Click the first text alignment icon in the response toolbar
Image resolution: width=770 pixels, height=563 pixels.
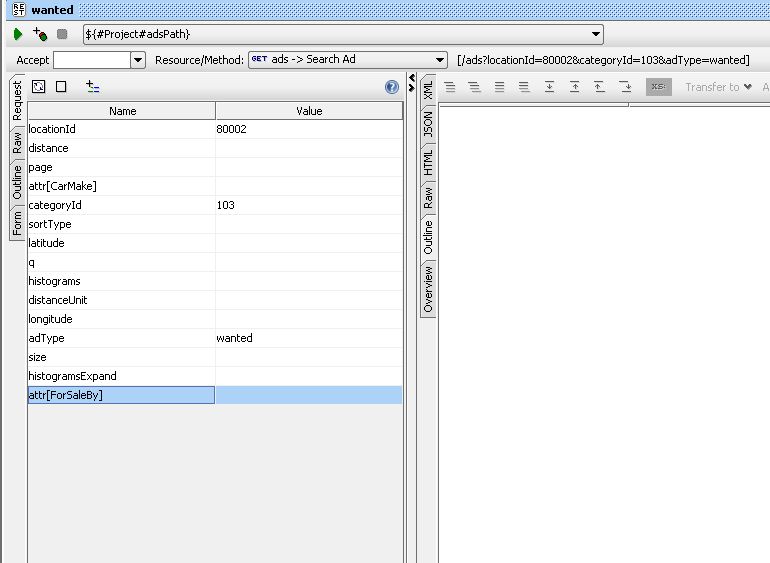(x=450, y=87)
